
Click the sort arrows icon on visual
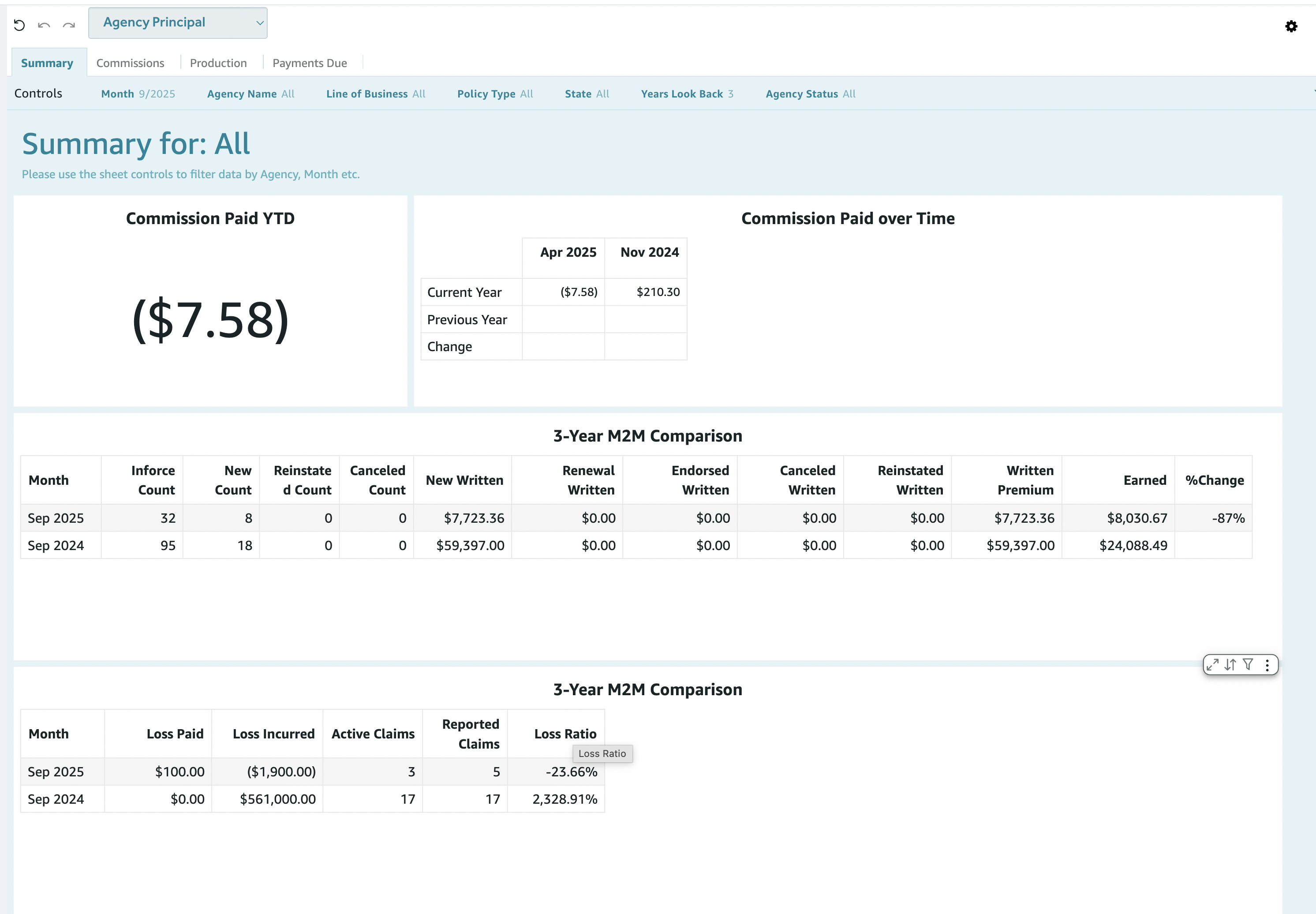click(1230, 664)
